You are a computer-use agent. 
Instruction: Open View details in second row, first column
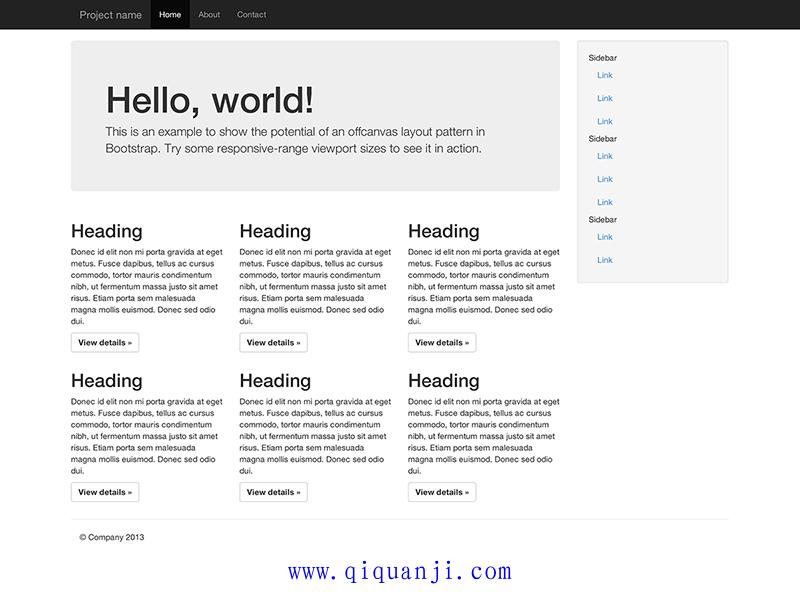coord(105,492)
